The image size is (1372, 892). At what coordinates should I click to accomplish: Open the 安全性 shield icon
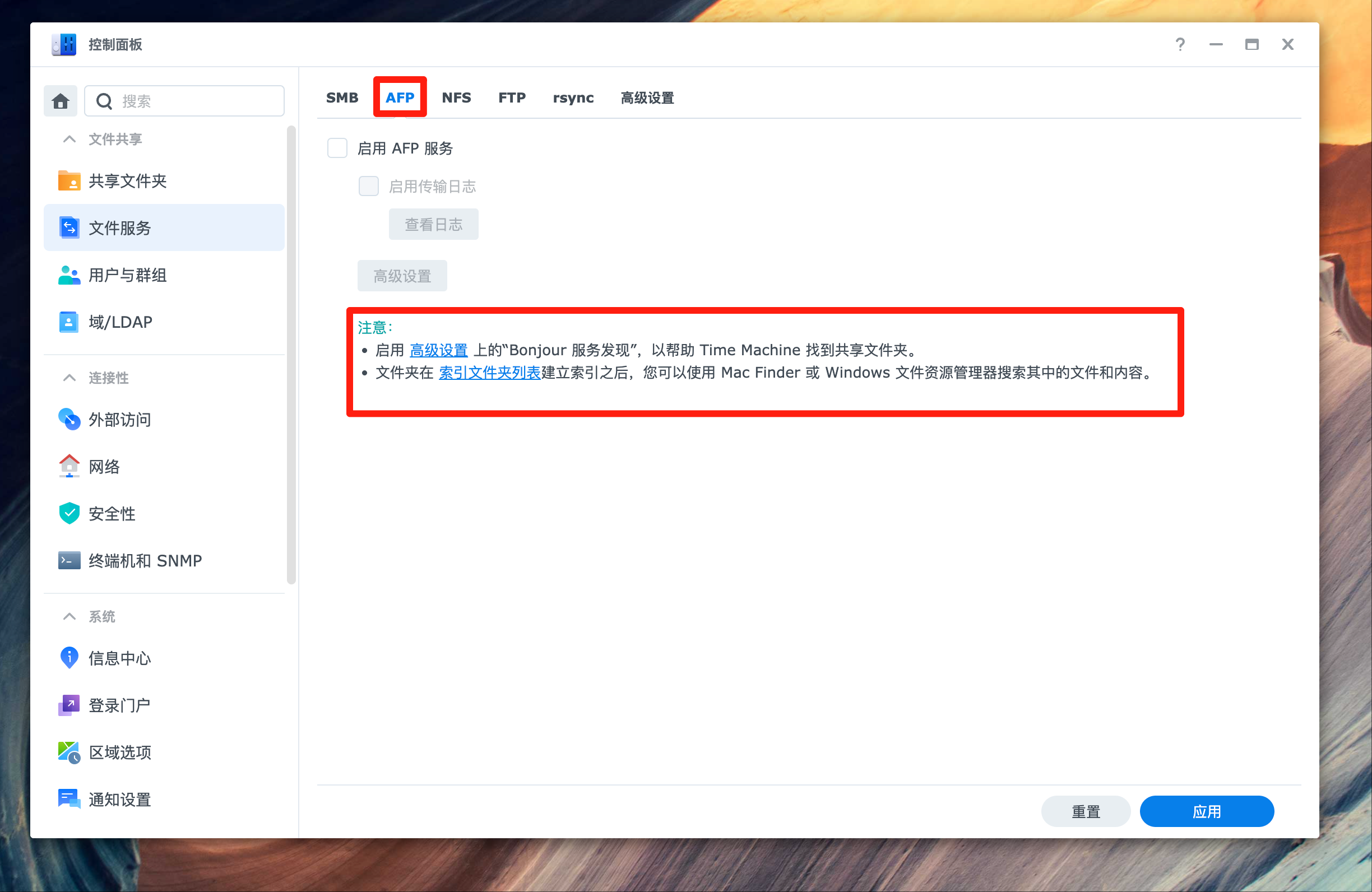tap(69, 513)
